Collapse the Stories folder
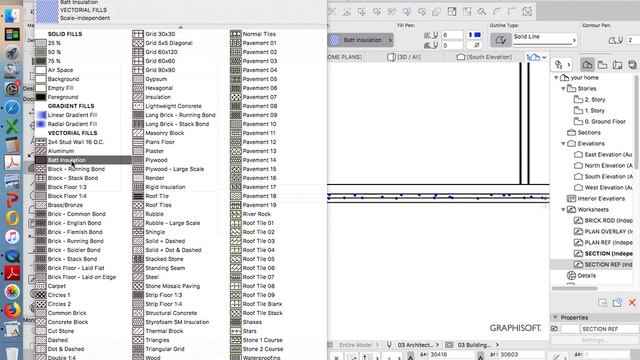 [563, 89]
